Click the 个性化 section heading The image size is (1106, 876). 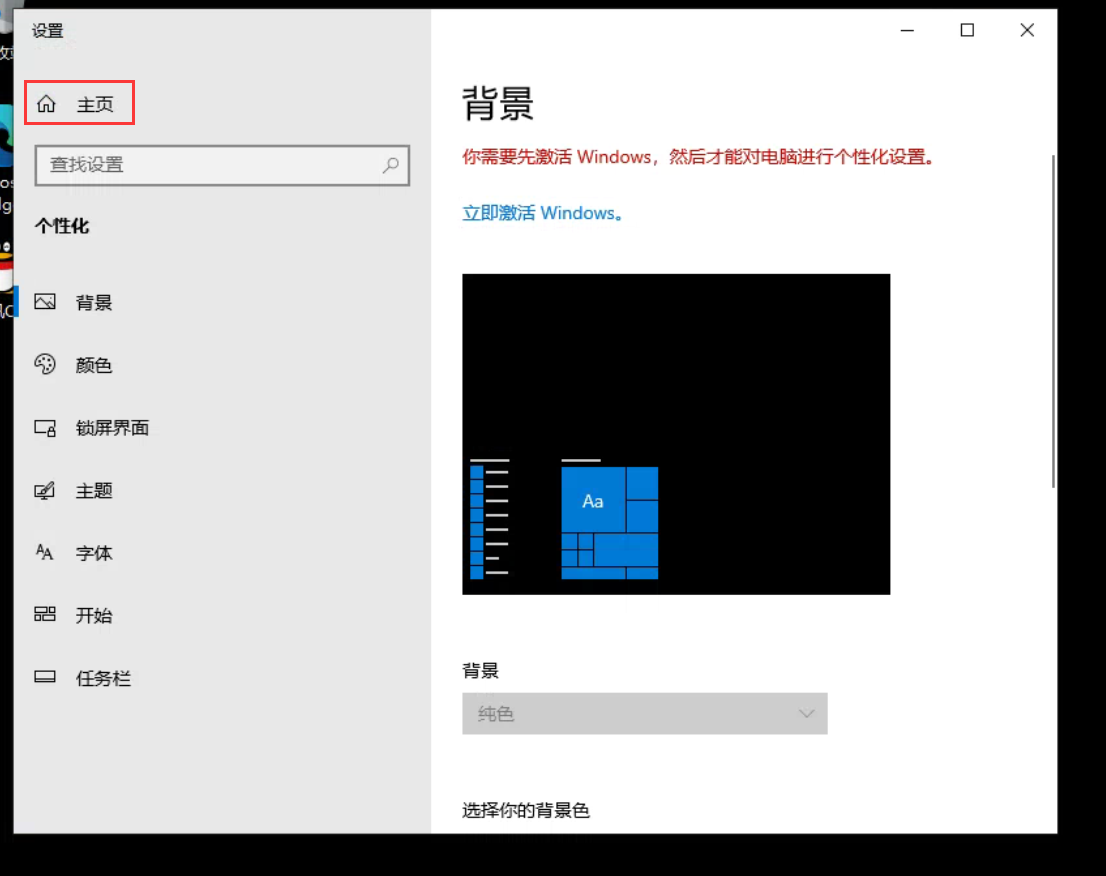pos(62,226)
